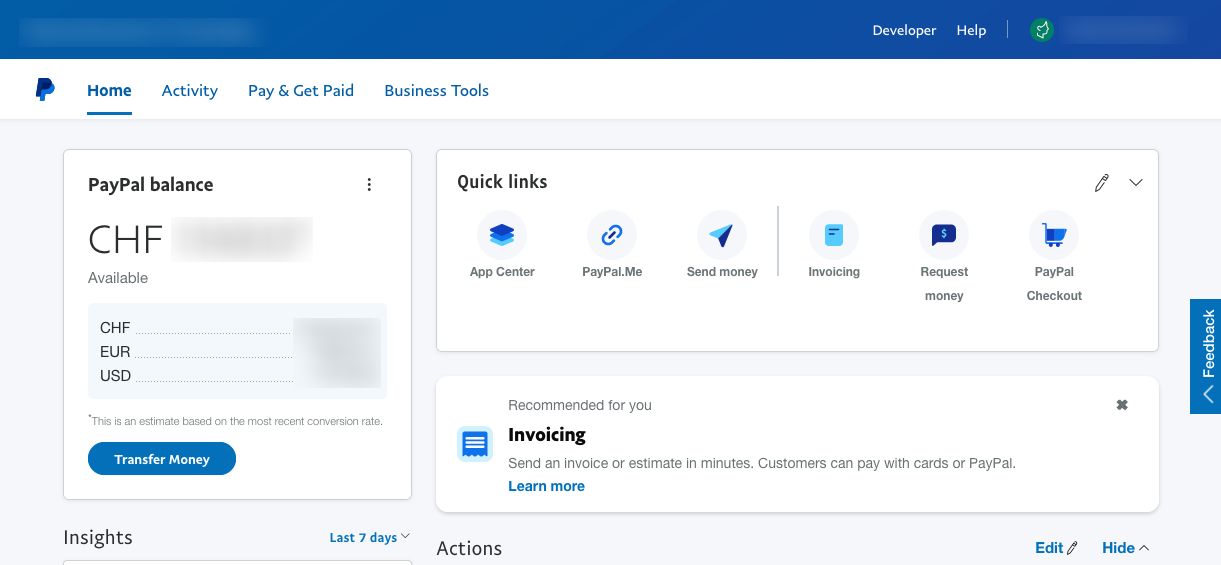Screen dimensions: 1221x565
Task: Collapse the Quick links panel chevron
Action: click(x=1136, y=183)
